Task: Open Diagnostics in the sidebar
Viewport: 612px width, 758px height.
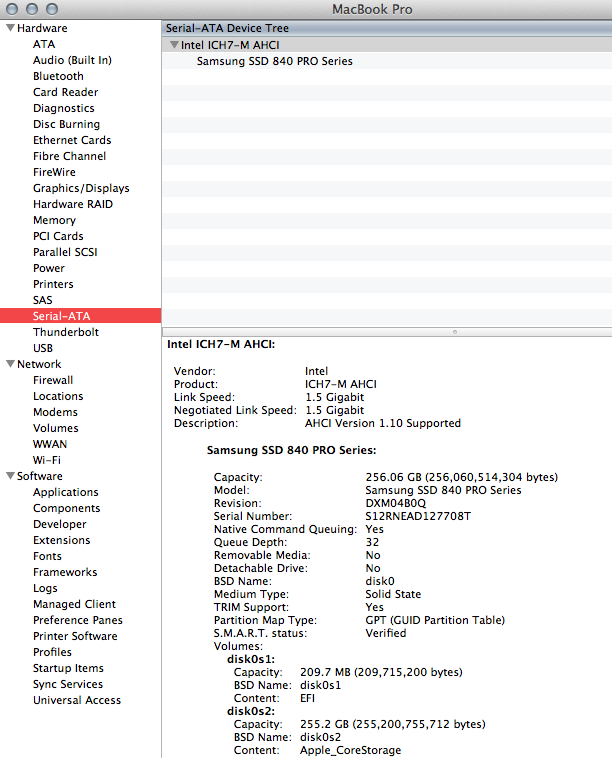Action: coord(63,108)
